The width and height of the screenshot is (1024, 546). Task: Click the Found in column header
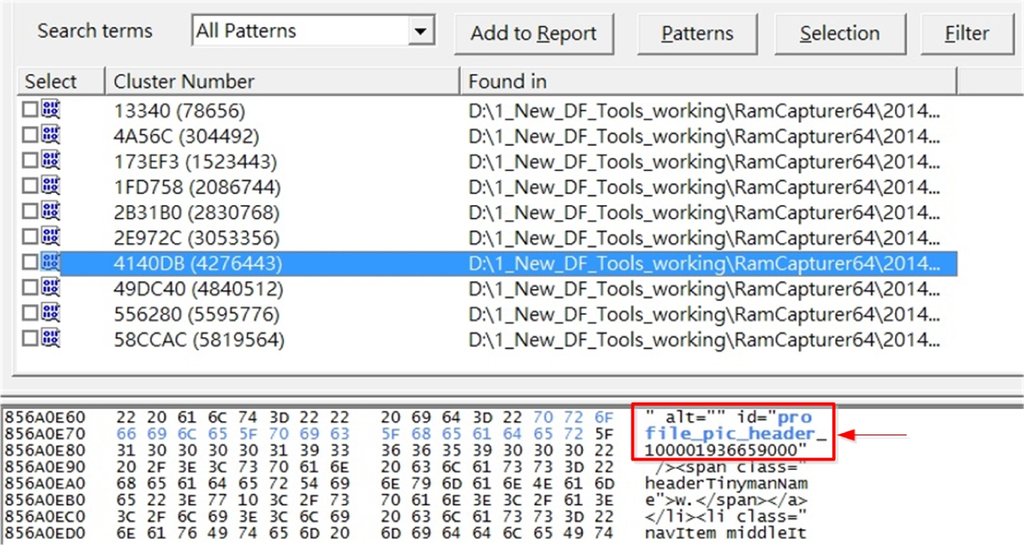click(708, 81)
